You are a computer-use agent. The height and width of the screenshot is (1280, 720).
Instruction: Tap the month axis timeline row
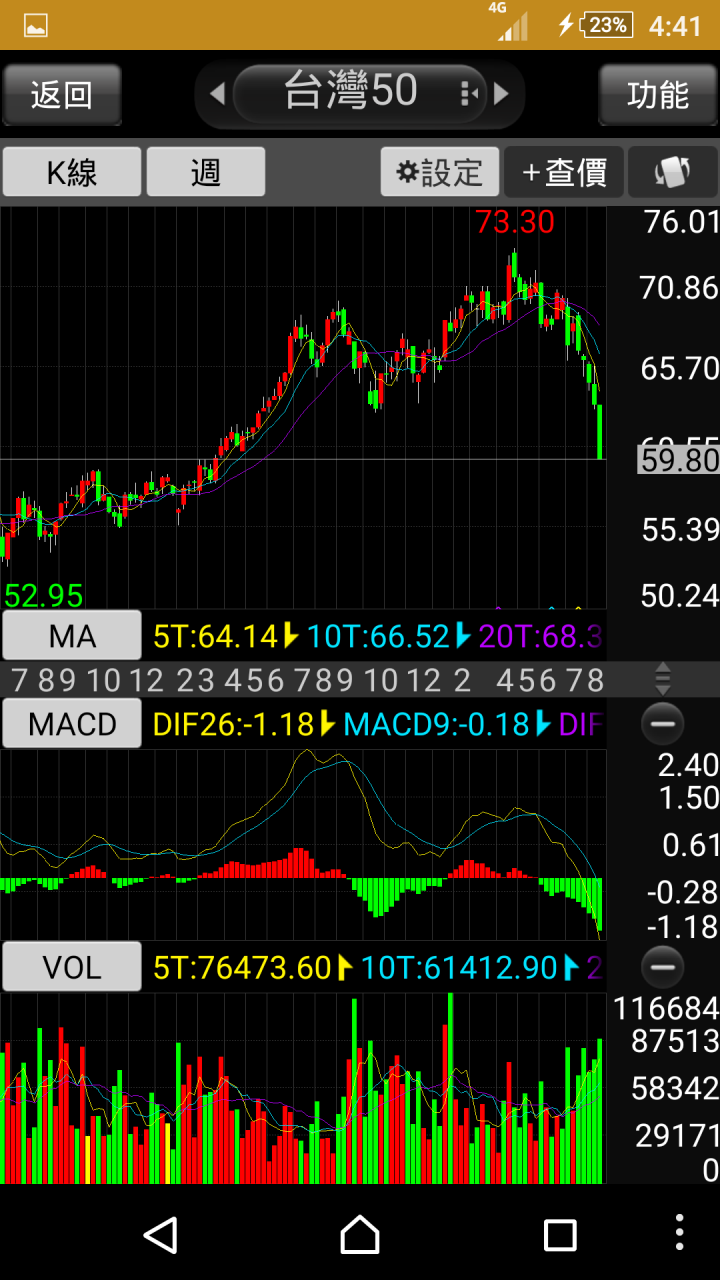[304, 680]
